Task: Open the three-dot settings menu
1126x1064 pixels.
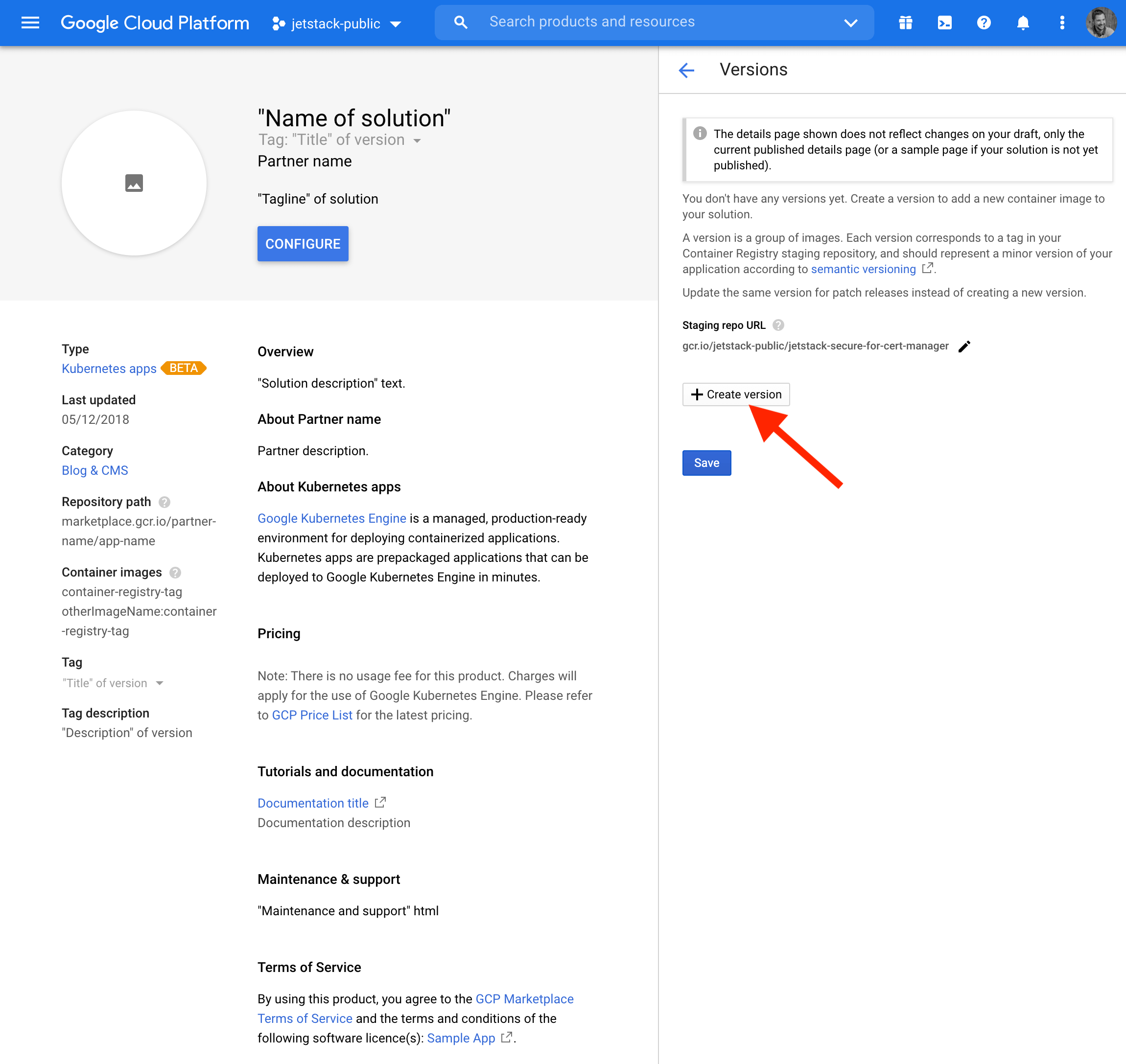Action: (x=1062, y=23)
